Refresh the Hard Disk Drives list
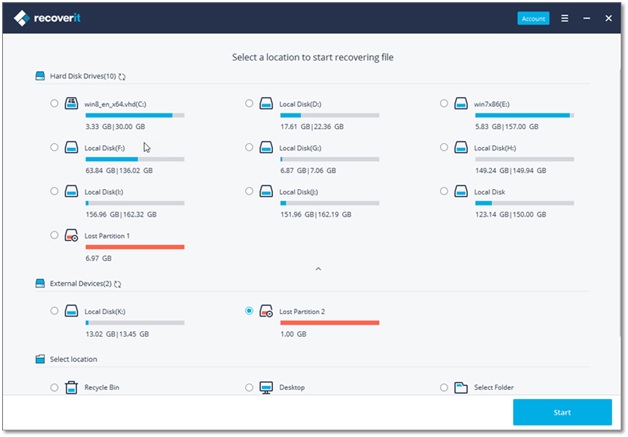The height and width of the screenshot is (437, 628). point(122,76)
